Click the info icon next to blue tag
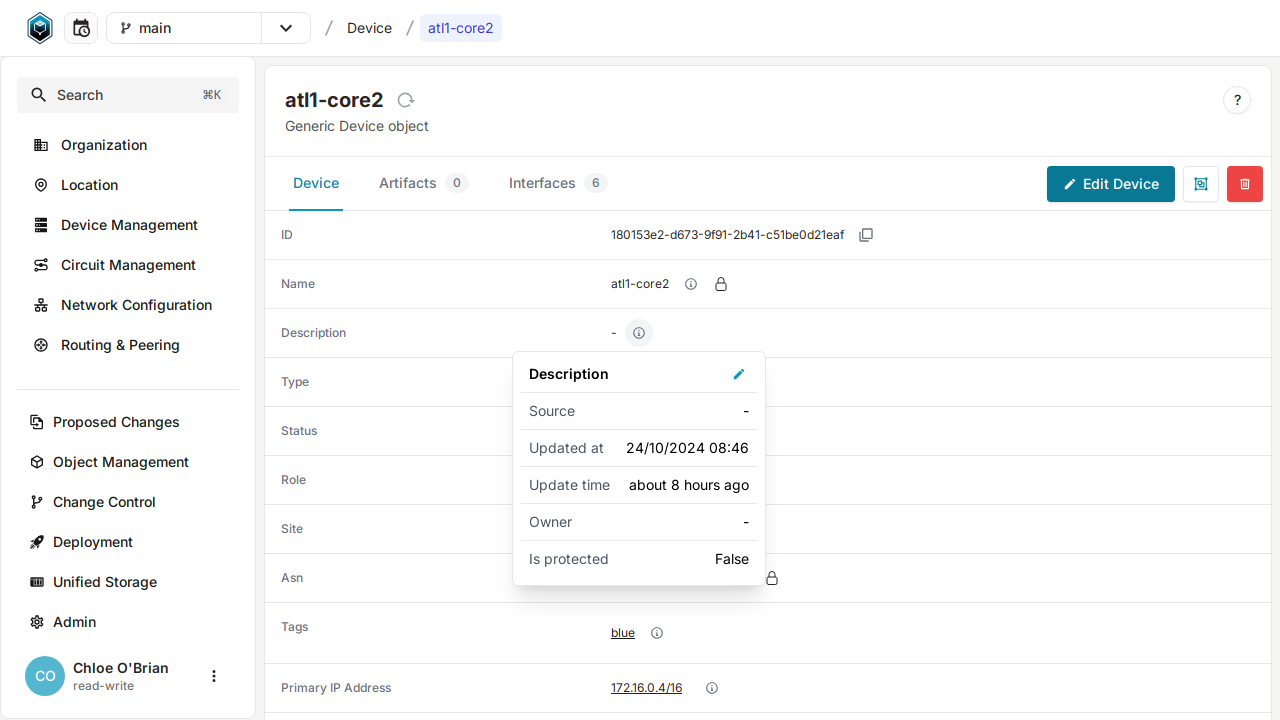 (x=657, y=633)
